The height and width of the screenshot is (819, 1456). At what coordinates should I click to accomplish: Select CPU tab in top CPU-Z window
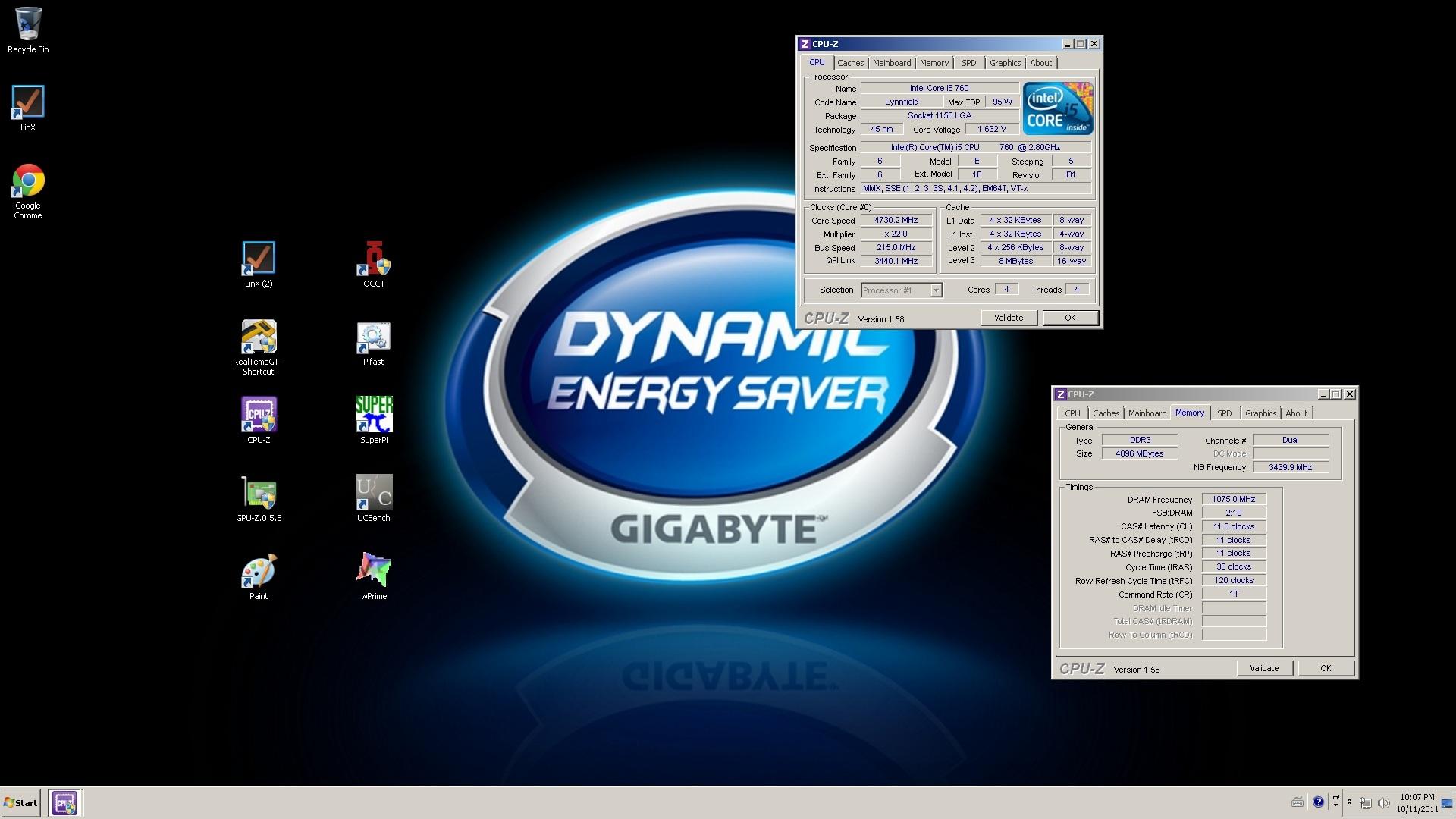(817, 62)
